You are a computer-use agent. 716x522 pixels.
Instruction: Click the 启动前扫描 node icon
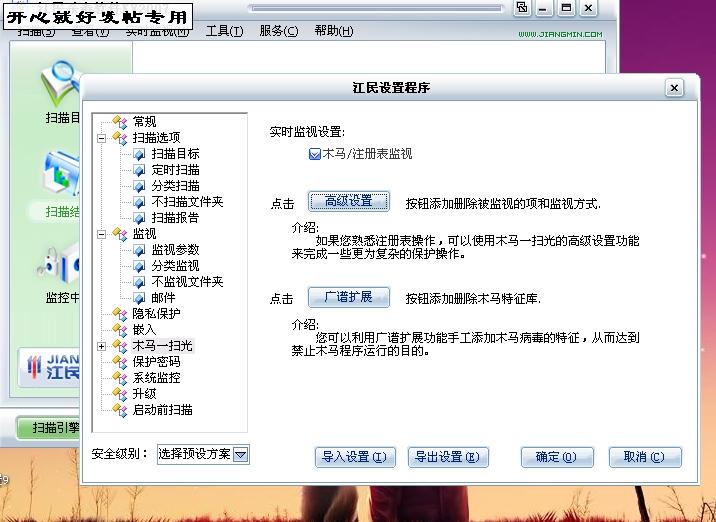point(120,410)
